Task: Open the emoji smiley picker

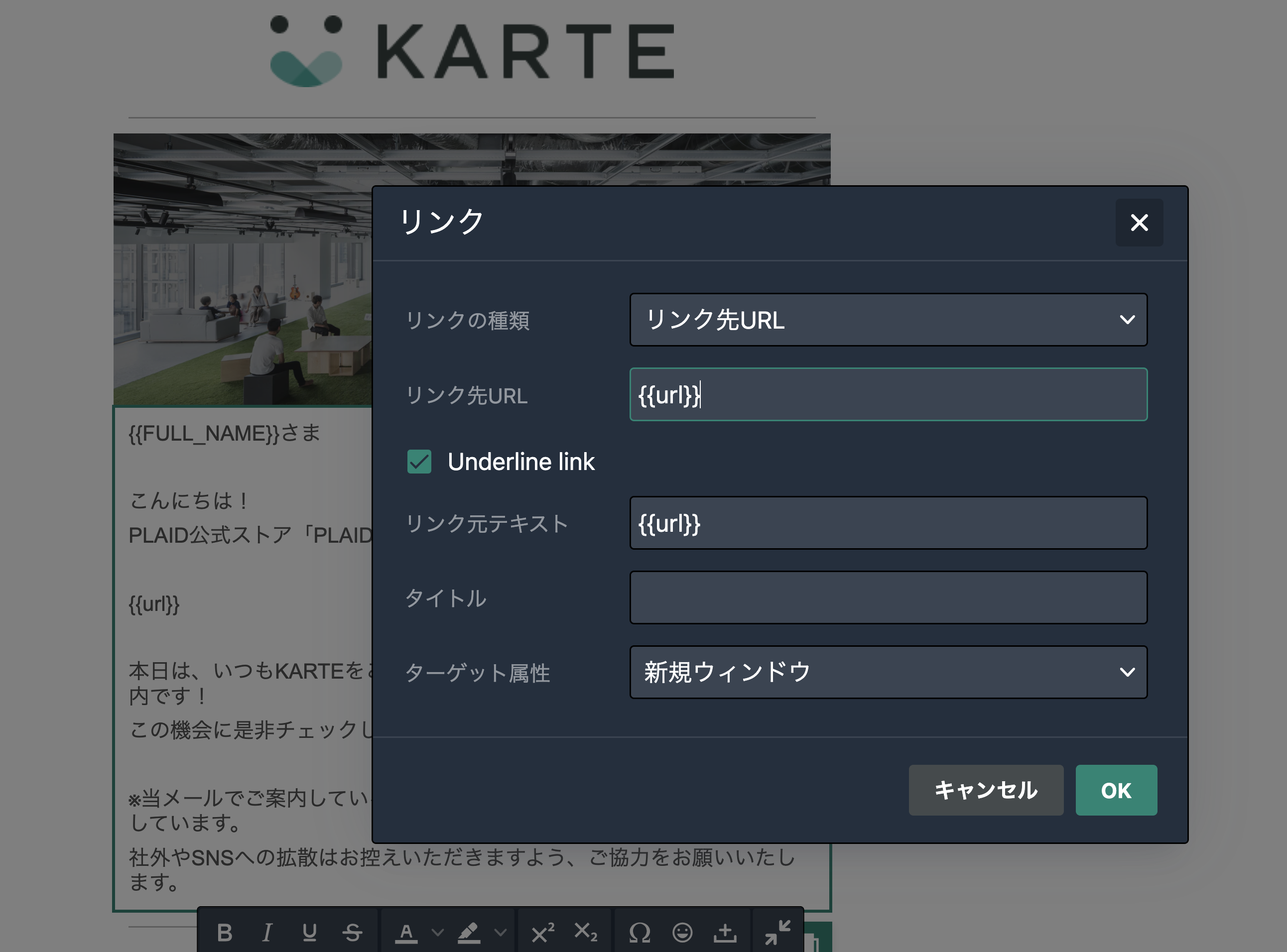Action: point(682,932)
